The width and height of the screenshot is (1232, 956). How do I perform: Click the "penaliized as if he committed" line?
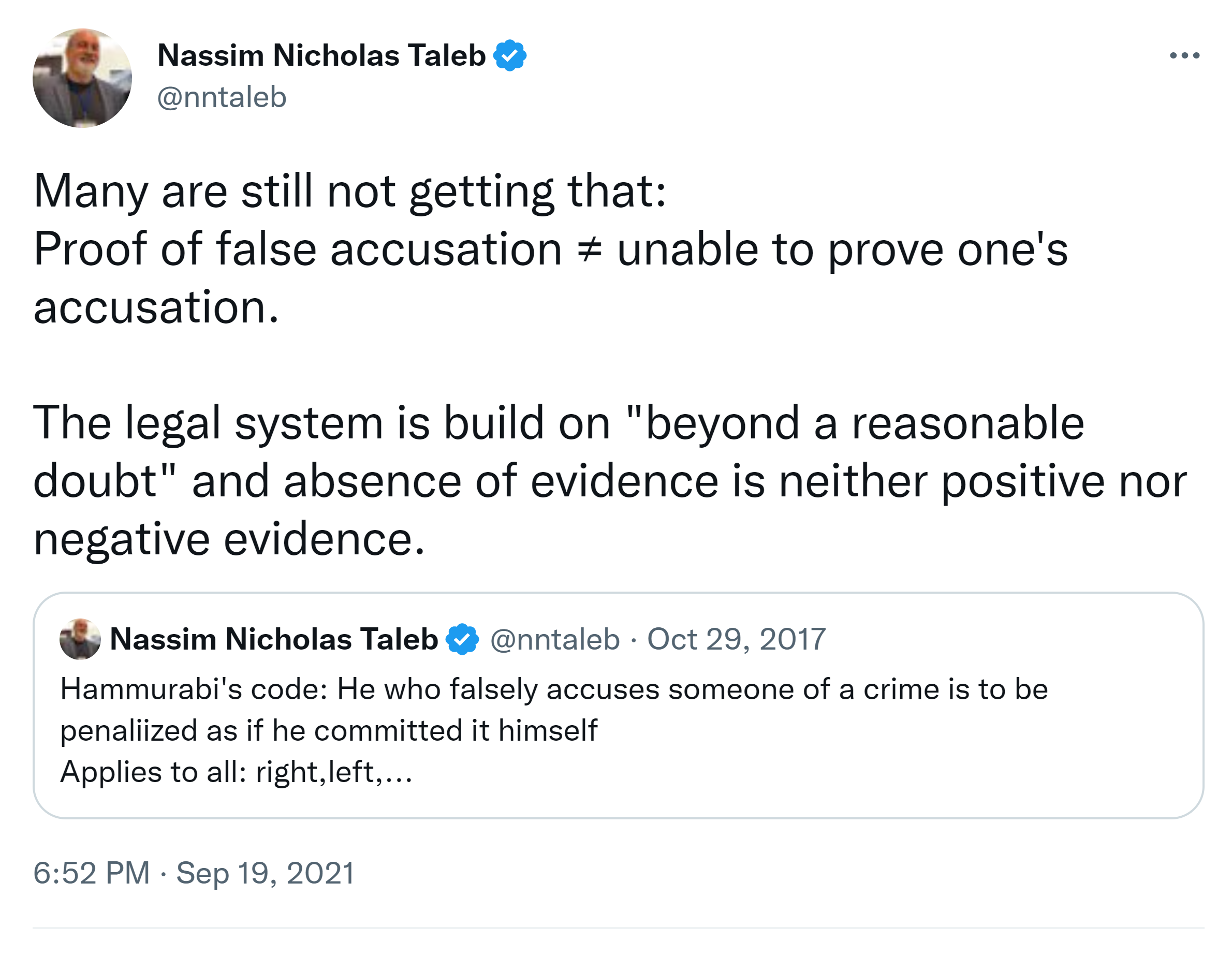pyautogui.click(x=328, y=730)
